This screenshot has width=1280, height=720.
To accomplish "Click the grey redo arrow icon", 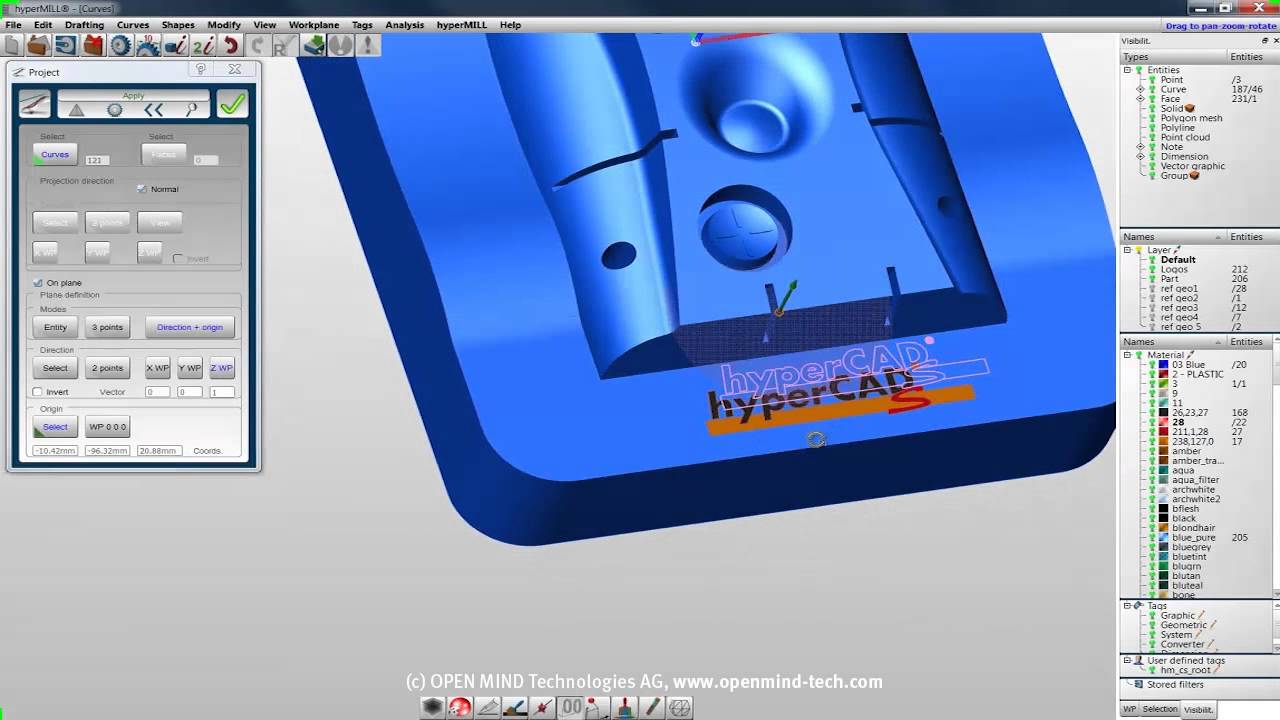I will click(x=258, y=45).
